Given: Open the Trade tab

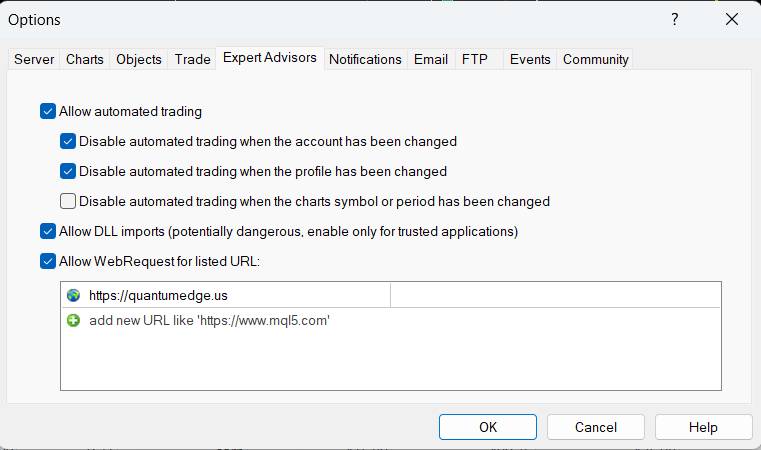Looking at the screenshot, I should pyautogui.click(x=192, y=60).
